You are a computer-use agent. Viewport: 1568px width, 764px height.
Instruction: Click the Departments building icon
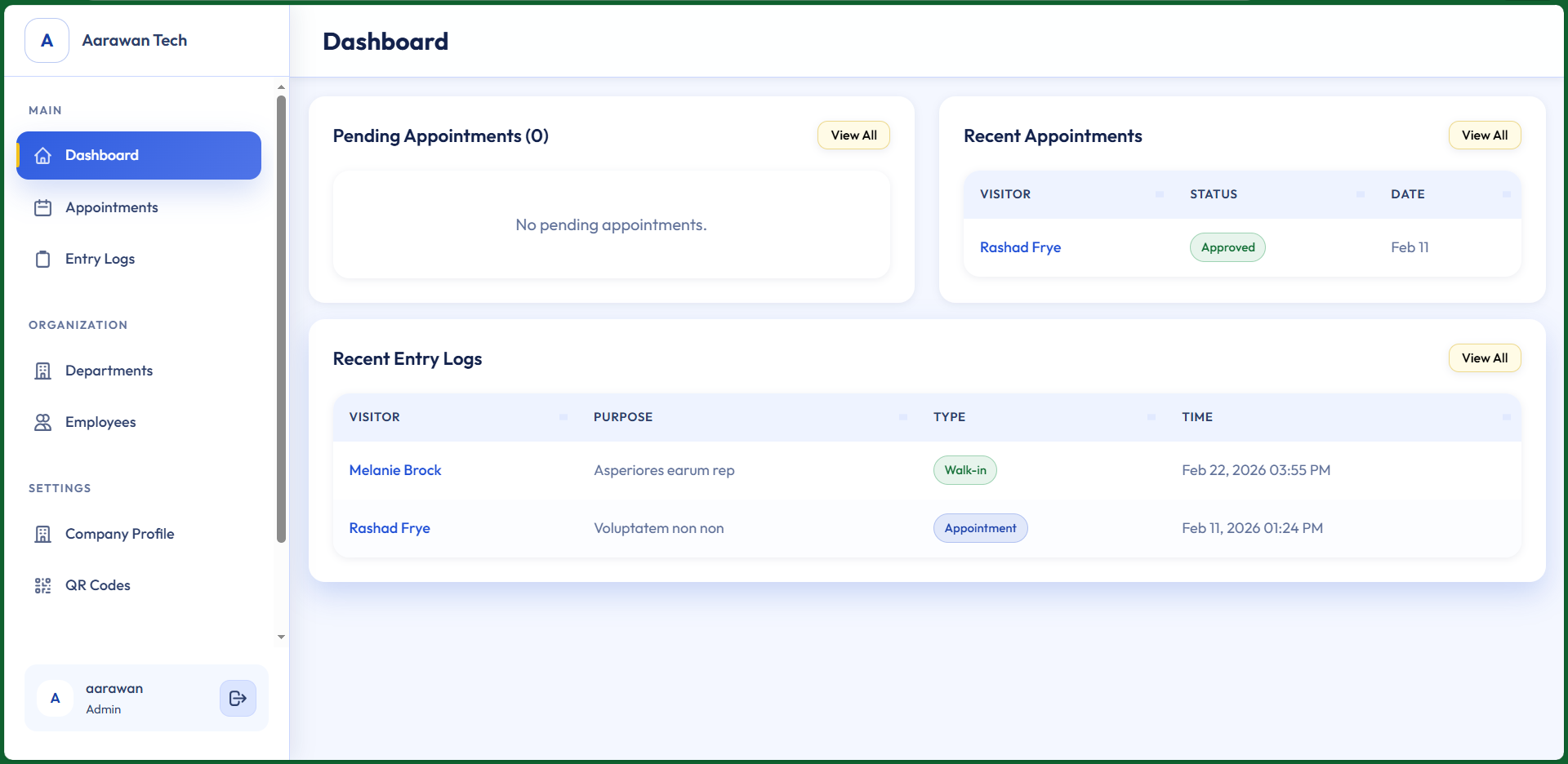(43, 371)
